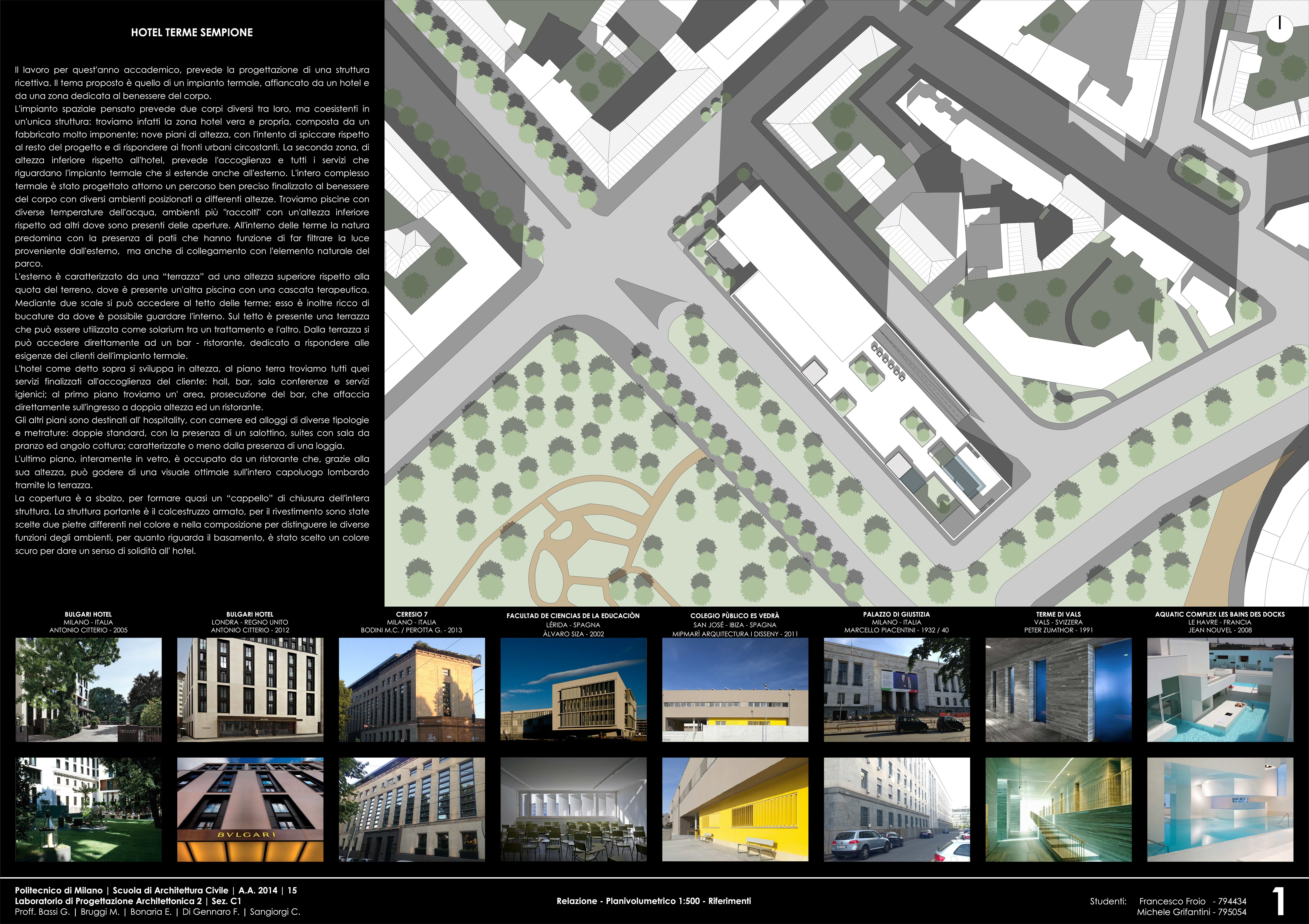
Task: Click caption 'LONDRA - REGNO UNITO'
Action: point(250,622)
